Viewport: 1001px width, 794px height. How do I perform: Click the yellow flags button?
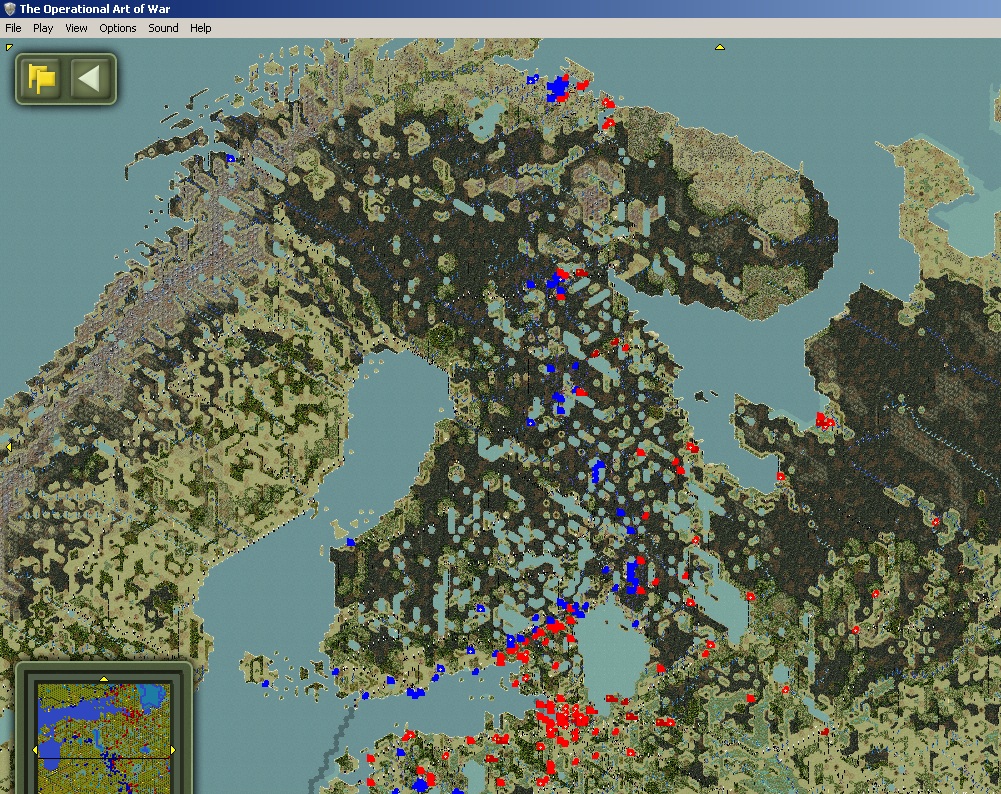(41, 79)
